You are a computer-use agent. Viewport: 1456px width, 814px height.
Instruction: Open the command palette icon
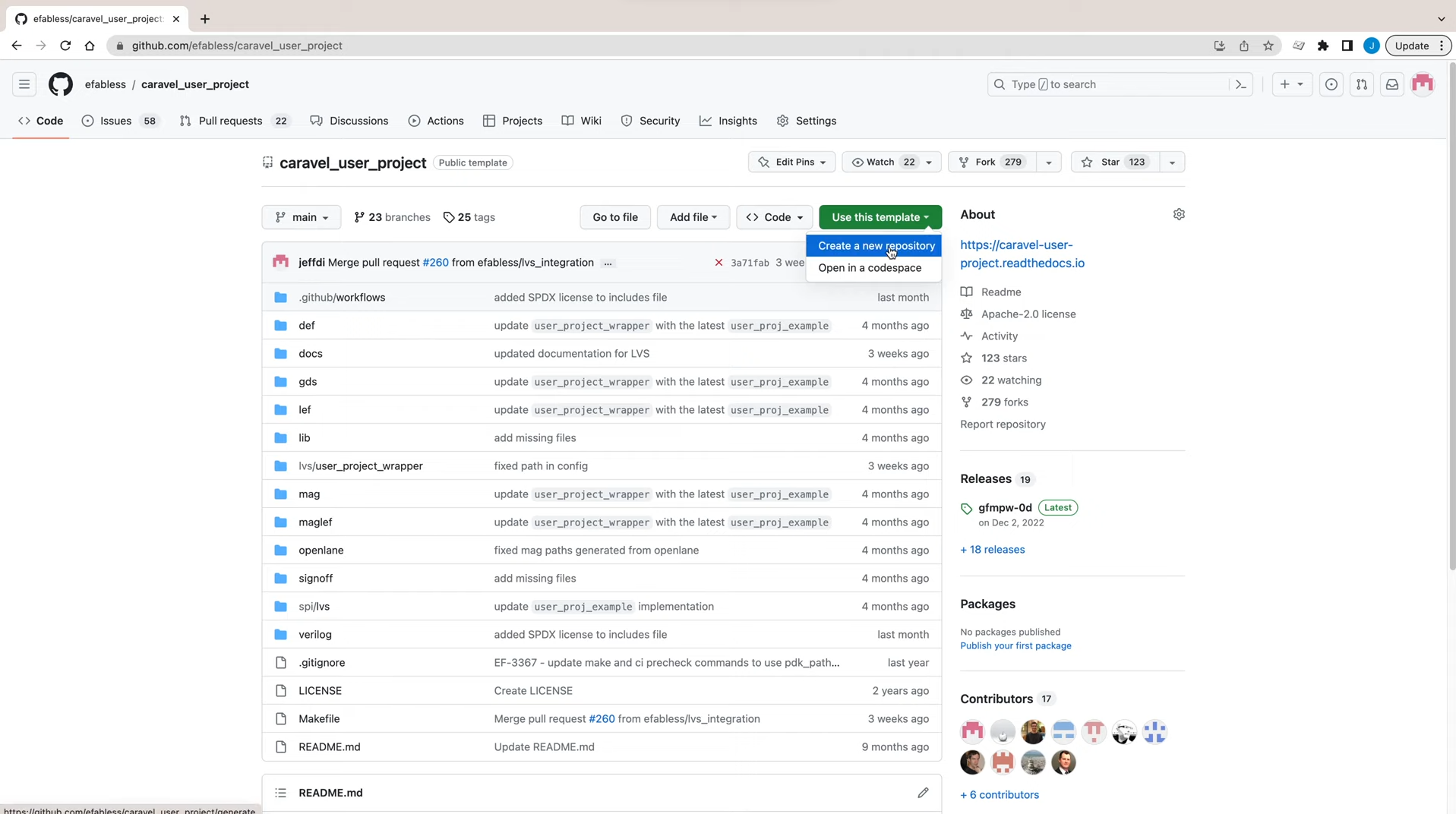point(1240,84)
